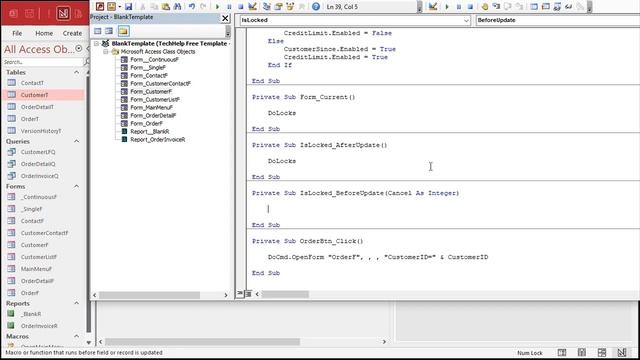The width and height of the screenshot is (640, 360).
Task: Toggle Breakpoint with hand icon
Action: [484, 7]
